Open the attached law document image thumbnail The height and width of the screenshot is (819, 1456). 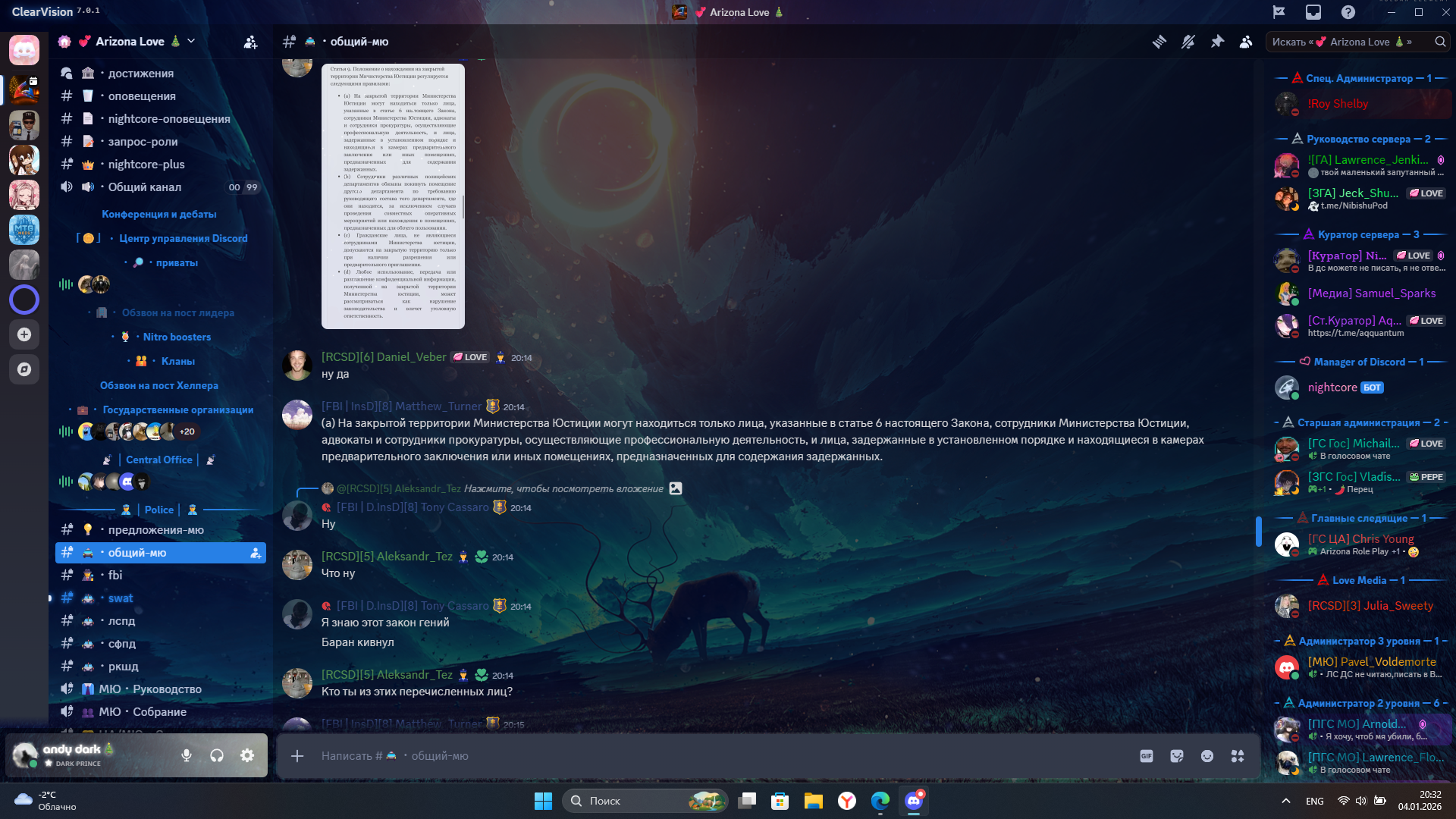tap(393, 196)
